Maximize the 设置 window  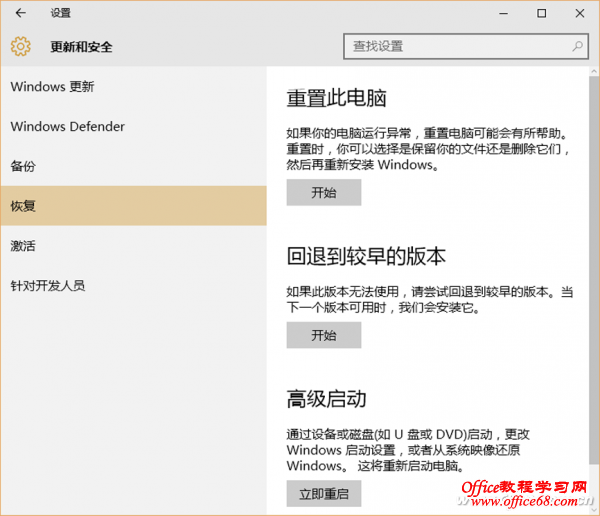click(x=541, y=14)
